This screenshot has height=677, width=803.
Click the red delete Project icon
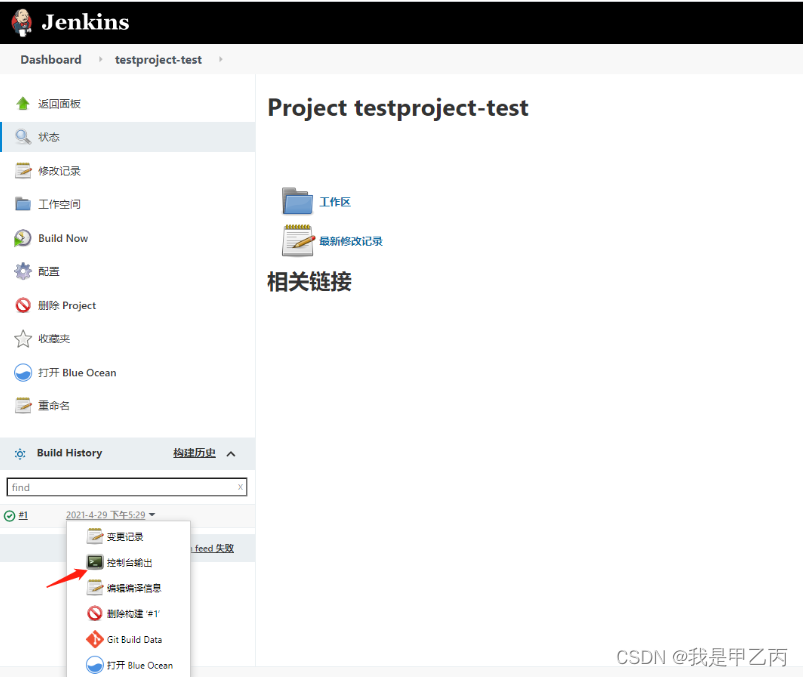pos(23,305)
